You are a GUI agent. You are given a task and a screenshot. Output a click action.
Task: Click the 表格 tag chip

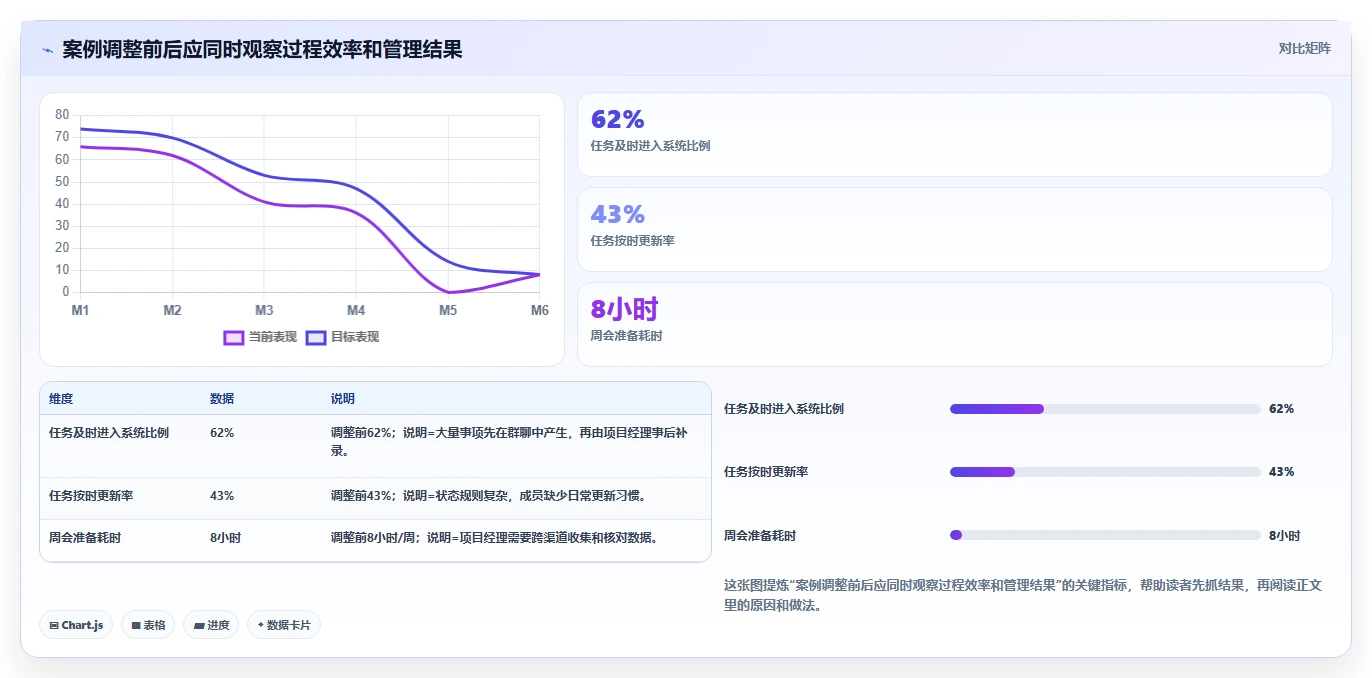coord(148,625)
